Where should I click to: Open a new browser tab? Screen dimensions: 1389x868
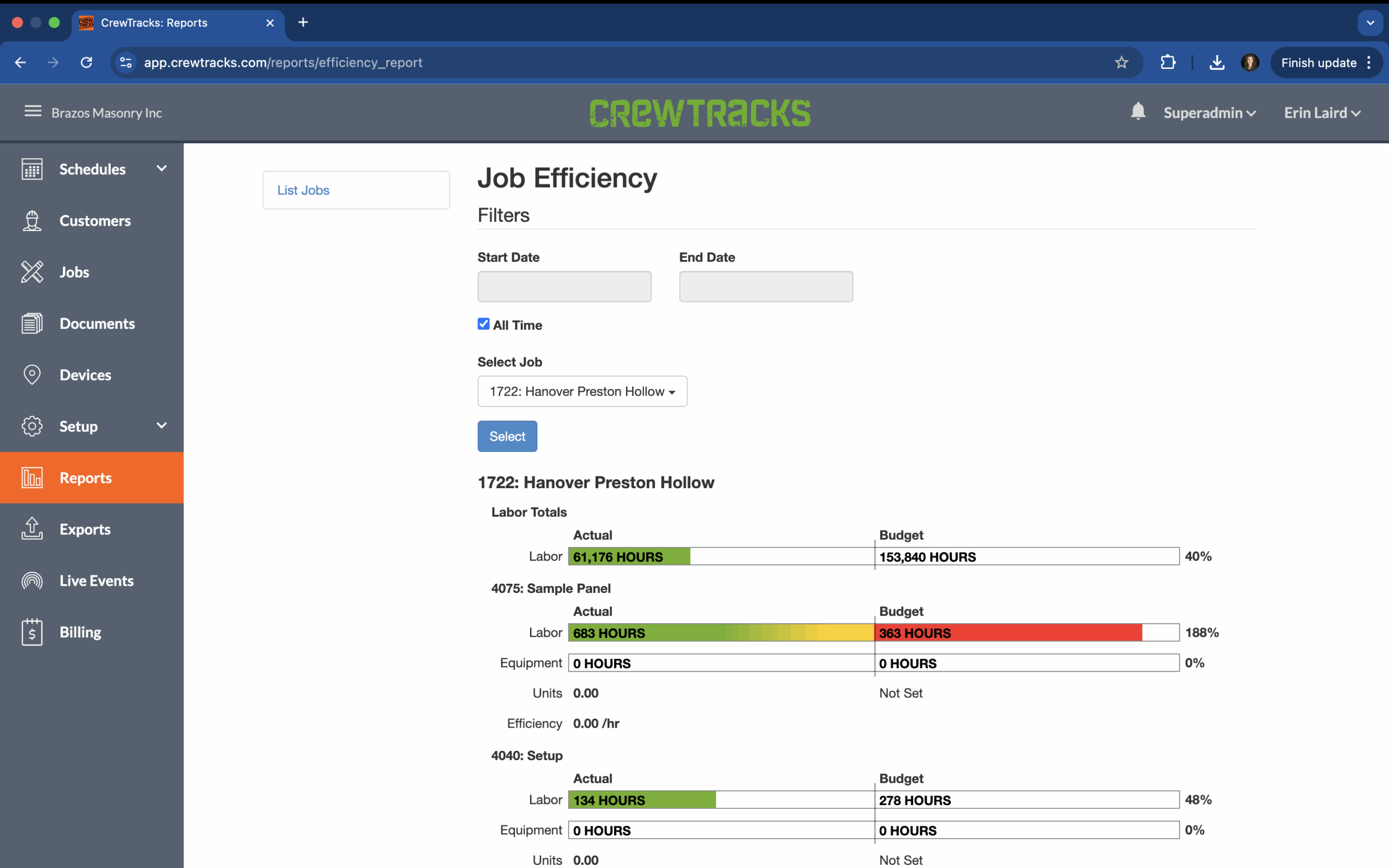click(x=303, y=22)
